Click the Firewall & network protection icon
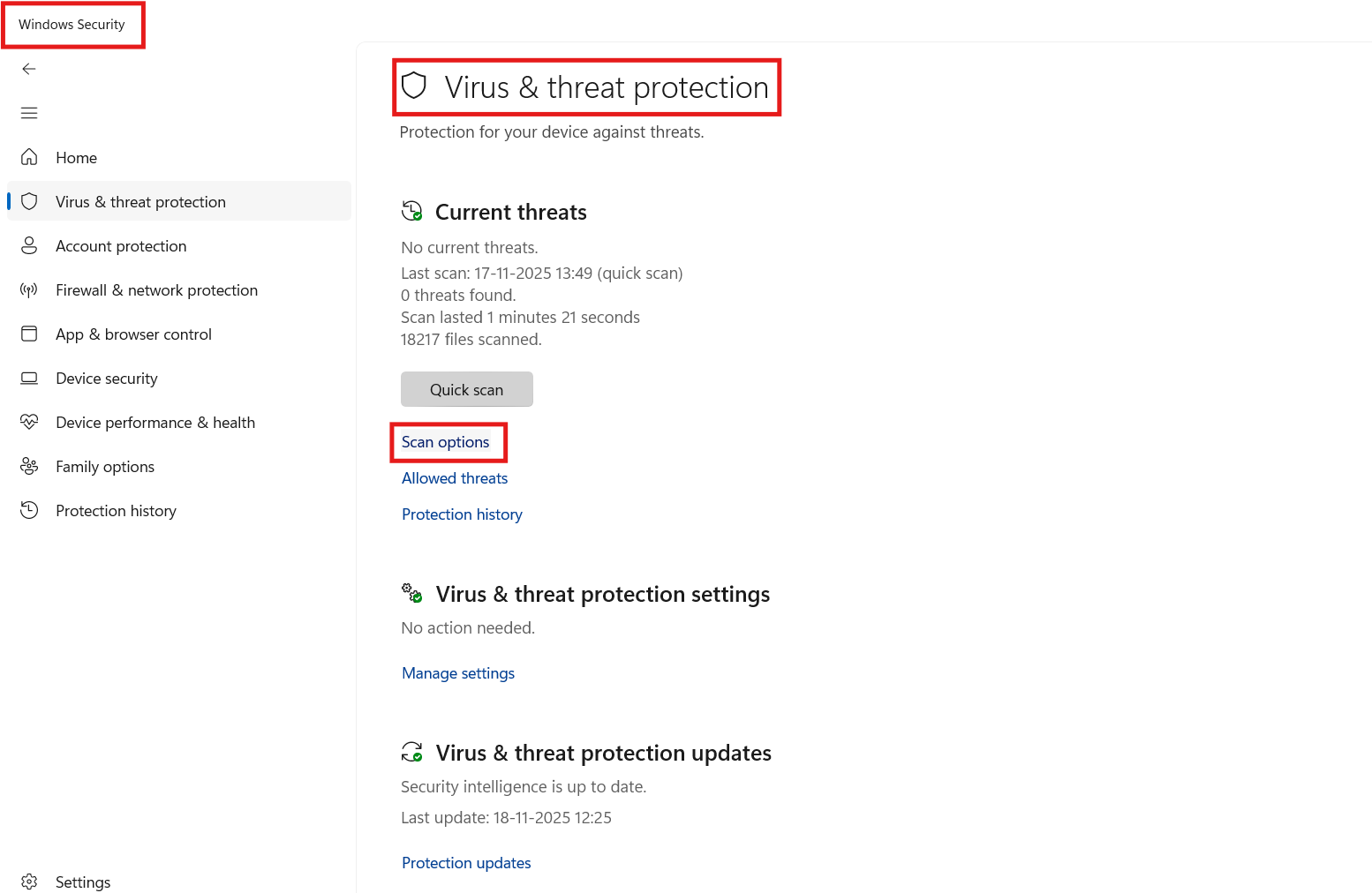Screen dimensions: 1372x893 click(x=29, y=289)
